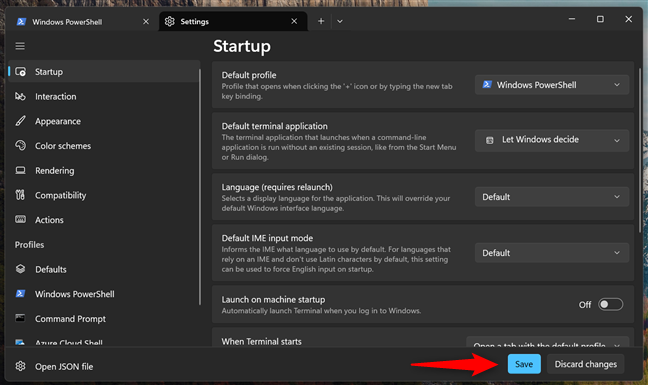This screenshot has width=648, height=385.
Task: Open the When Terminal starts dropdown
Action: 548,342
